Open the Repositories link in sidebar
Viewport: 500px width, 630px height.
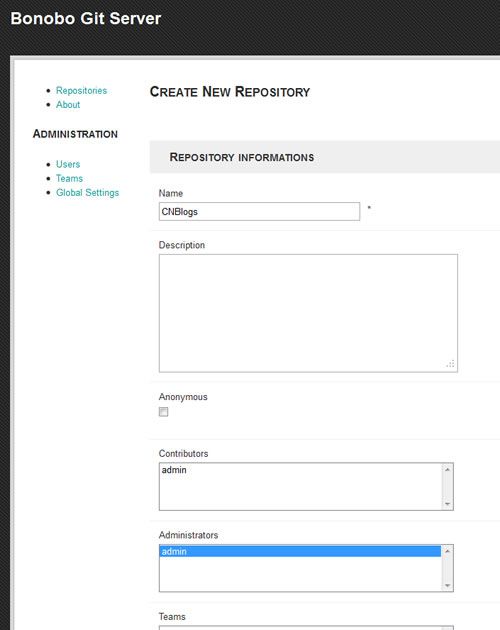(x=81, y=90)
